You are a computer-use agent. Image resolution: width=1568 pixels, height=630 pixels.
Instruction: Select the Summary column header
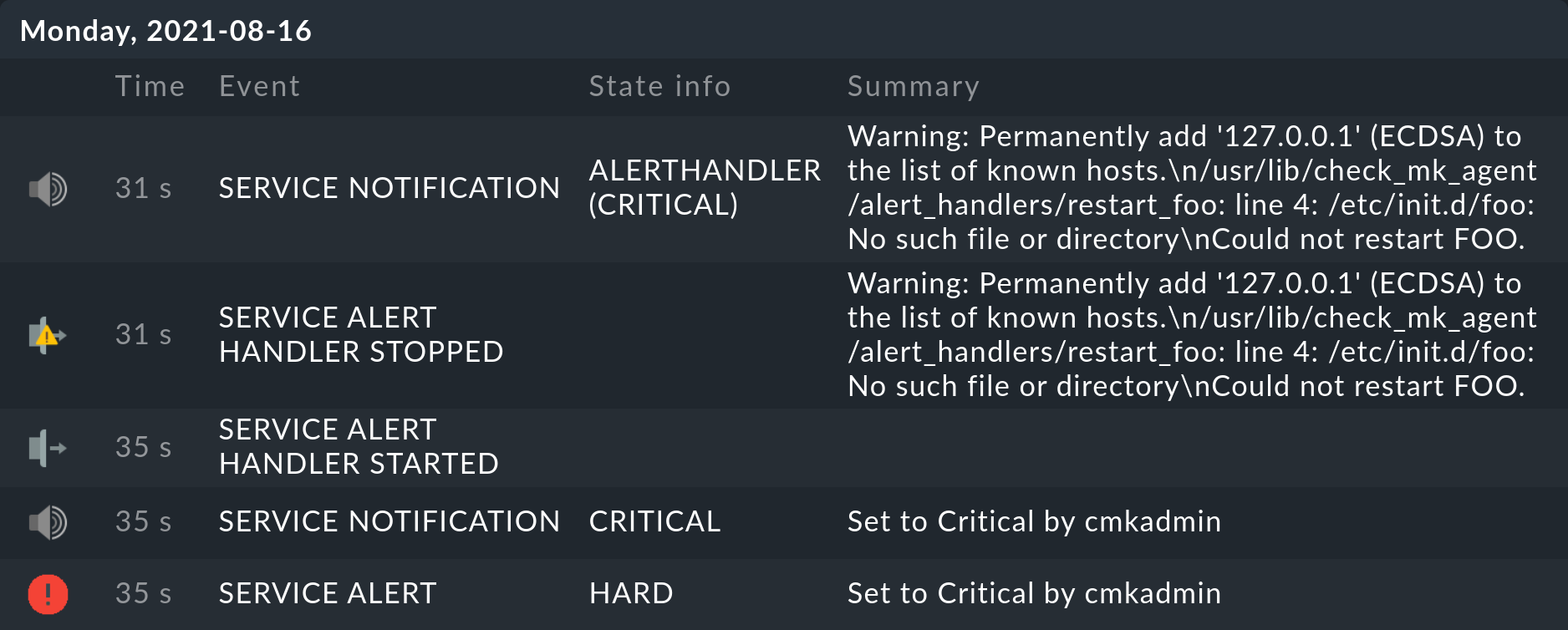coord(913,86)
